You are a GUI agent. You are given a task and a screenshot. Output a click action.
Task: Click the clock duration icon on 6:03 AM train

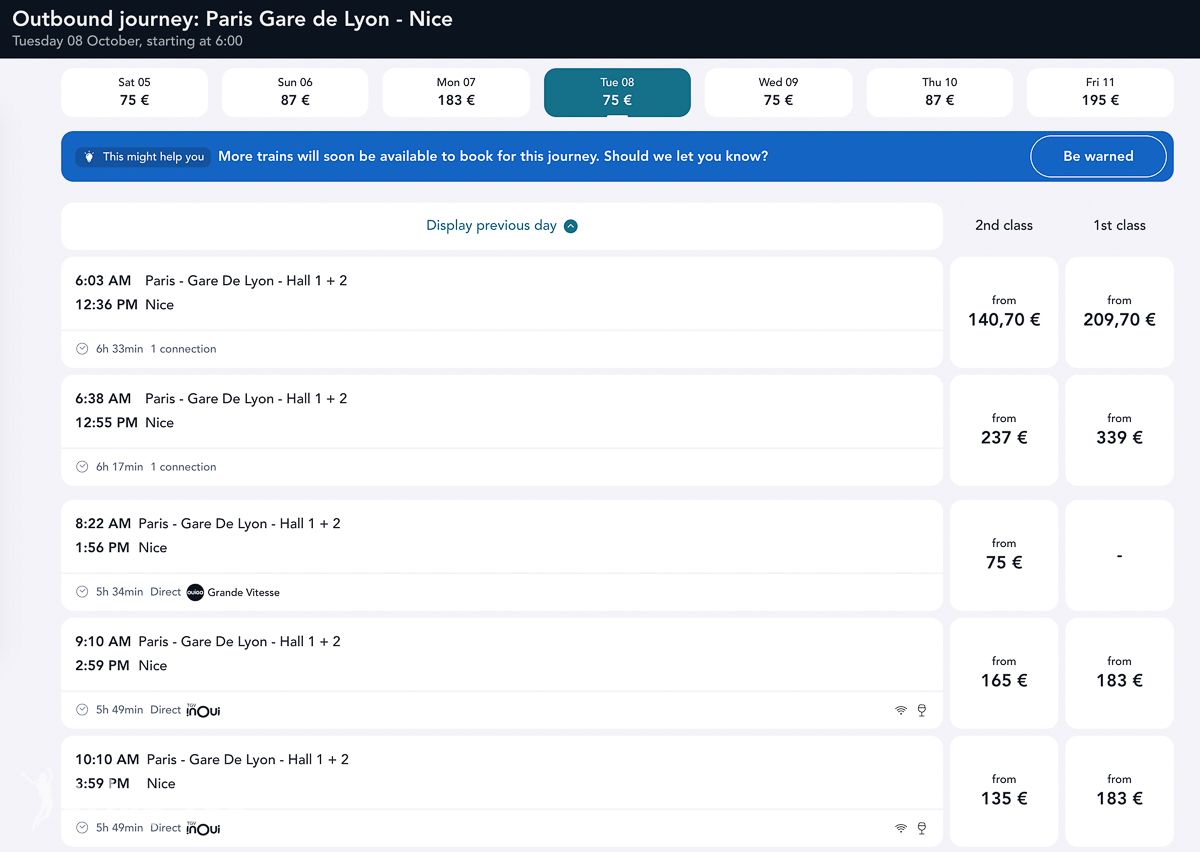coord(82,349)
